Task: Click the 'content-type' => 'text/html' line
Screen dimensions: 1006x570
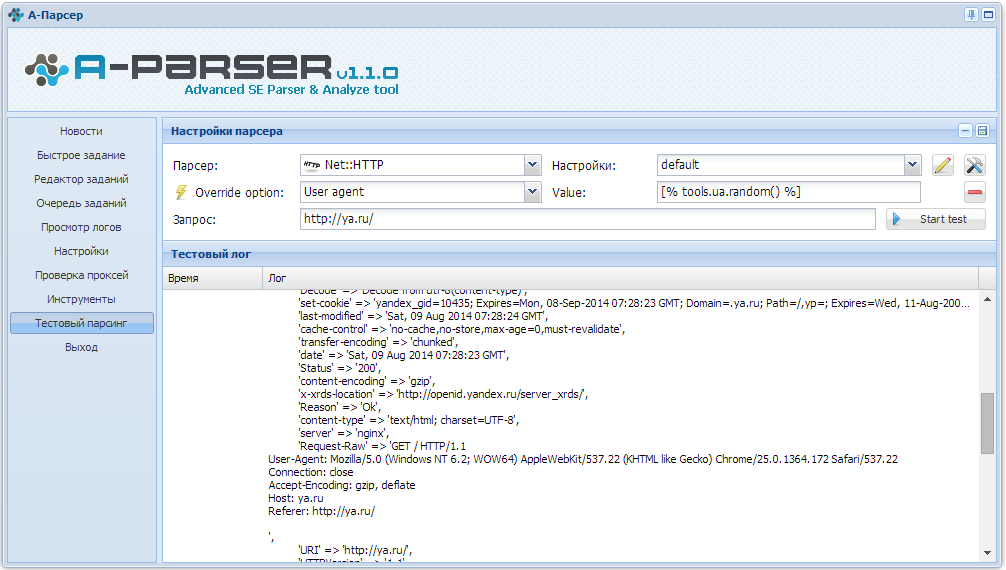Action: coord(409,420)
